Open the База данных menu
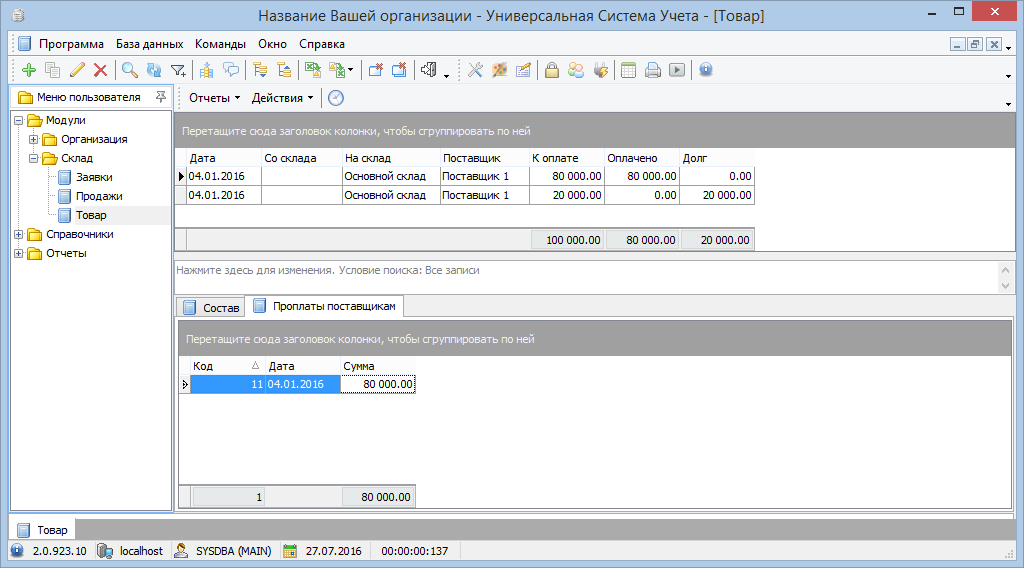 tap(149, 44)
